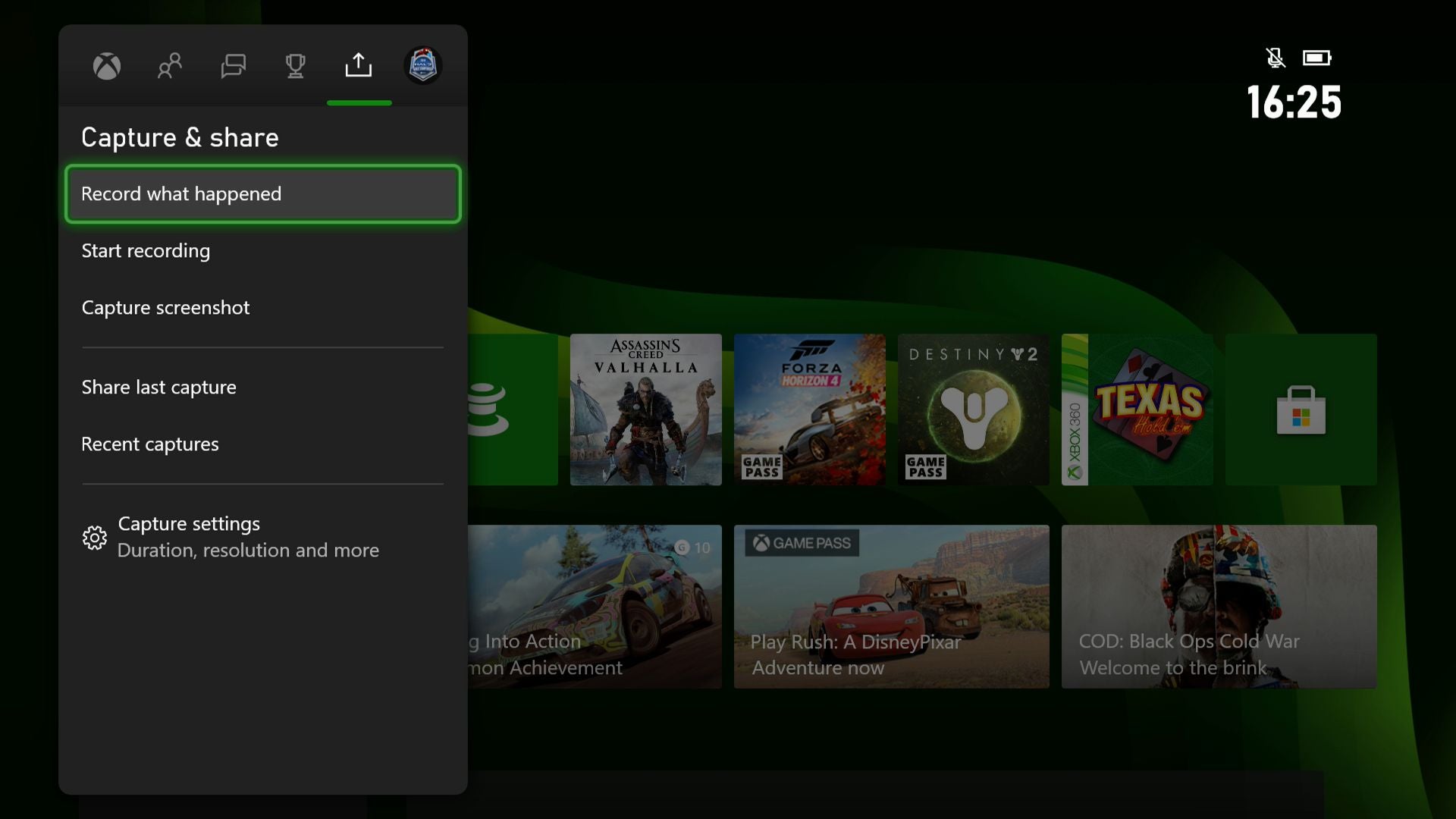Open the Achievements trophy icon
The width and height of the screenshot is (1456, 819).
295,65
